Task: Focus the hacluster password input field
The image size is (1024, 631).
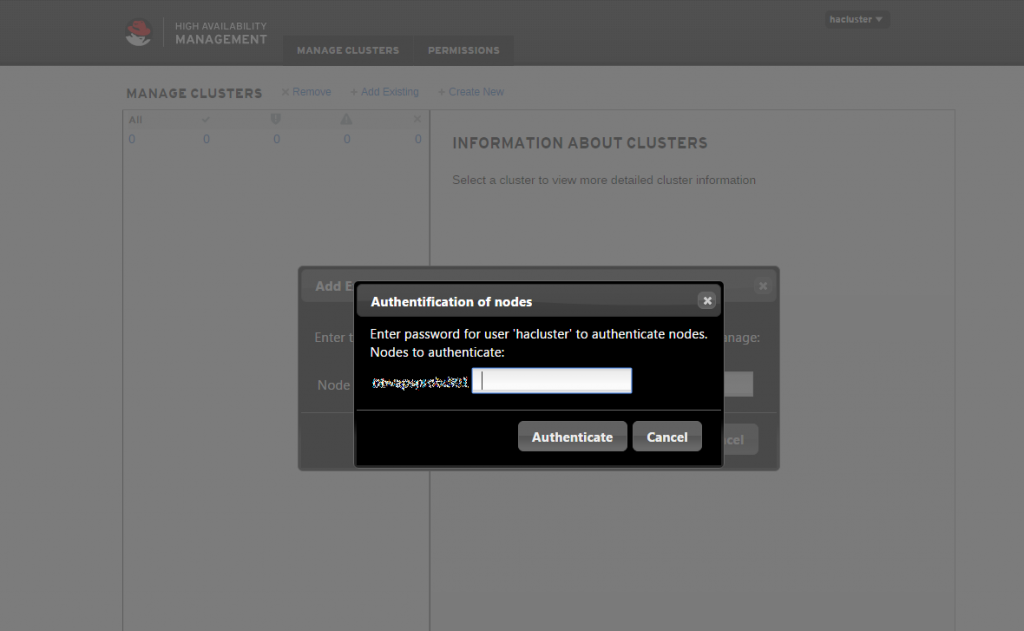Action: [x=551, y=380]
